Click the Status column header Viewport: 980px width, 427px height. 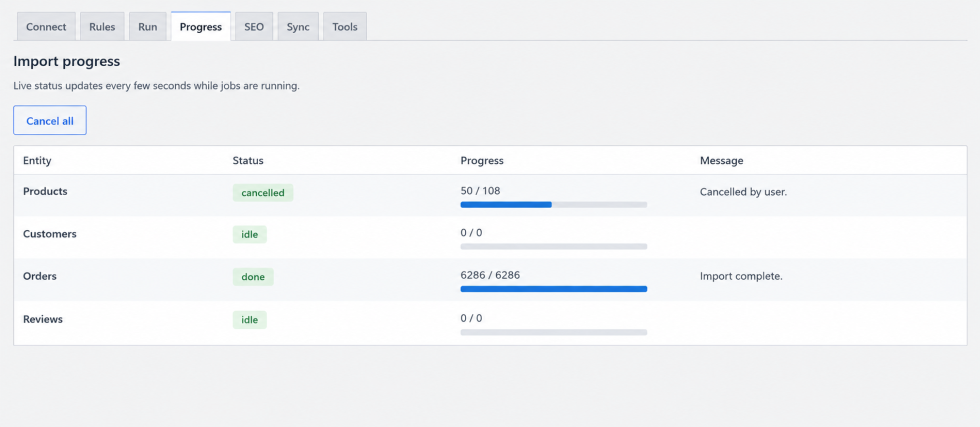(x=248, y=161)
